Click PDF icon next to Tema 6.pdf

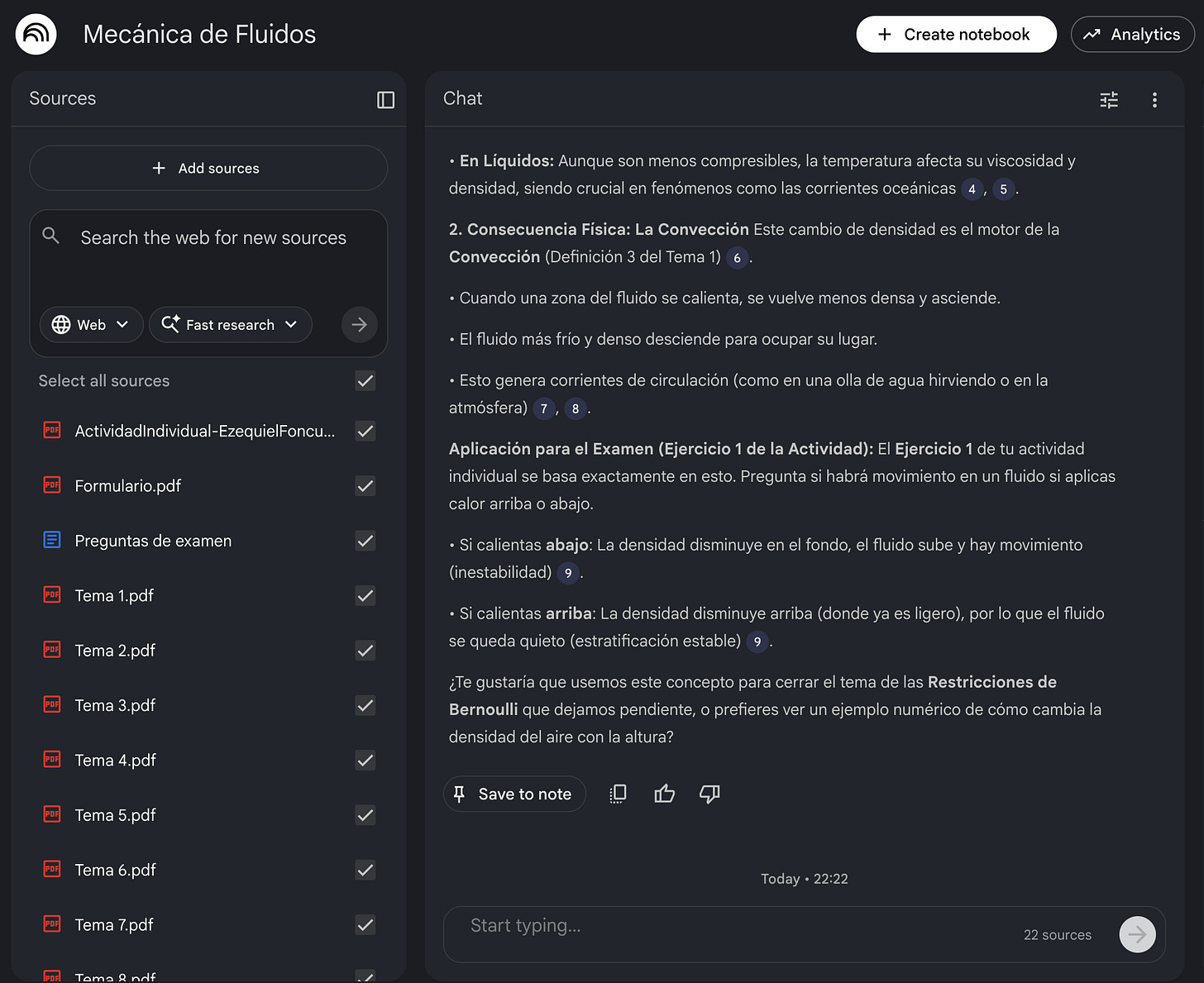click(52, 869)
